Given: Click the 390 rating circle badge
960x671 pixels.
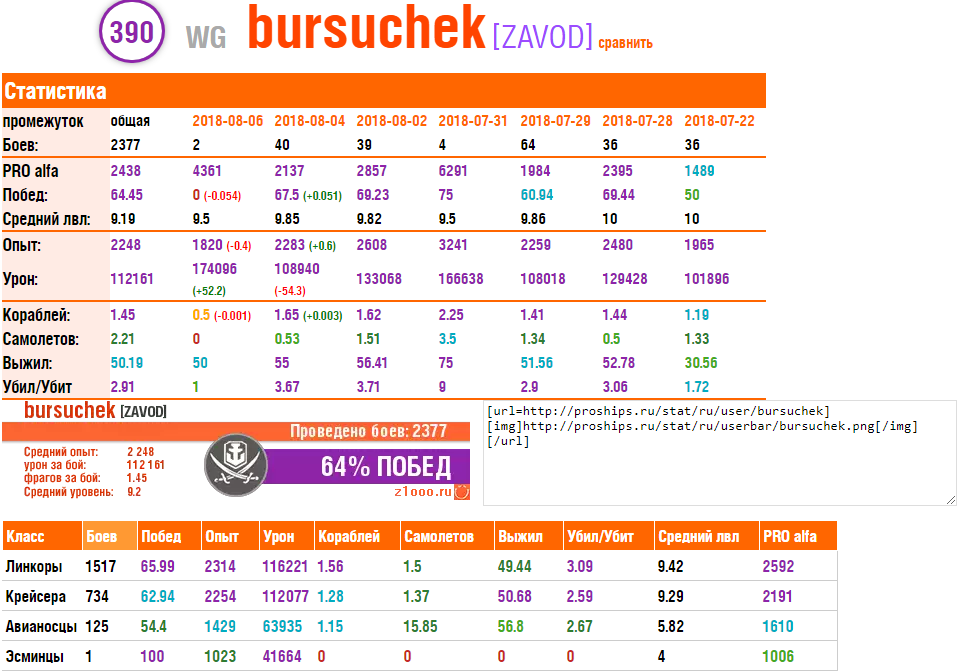Looking at the screenshot, I should tap(132, 31).
